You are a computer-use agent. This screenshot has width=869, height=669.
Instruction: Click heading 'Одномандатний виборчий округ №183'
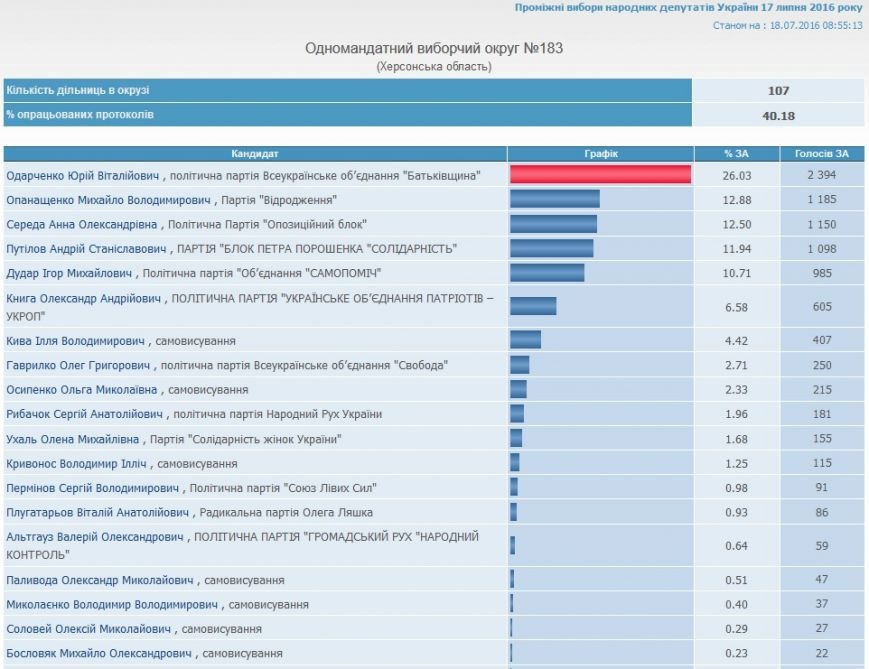tap(434, 48)
